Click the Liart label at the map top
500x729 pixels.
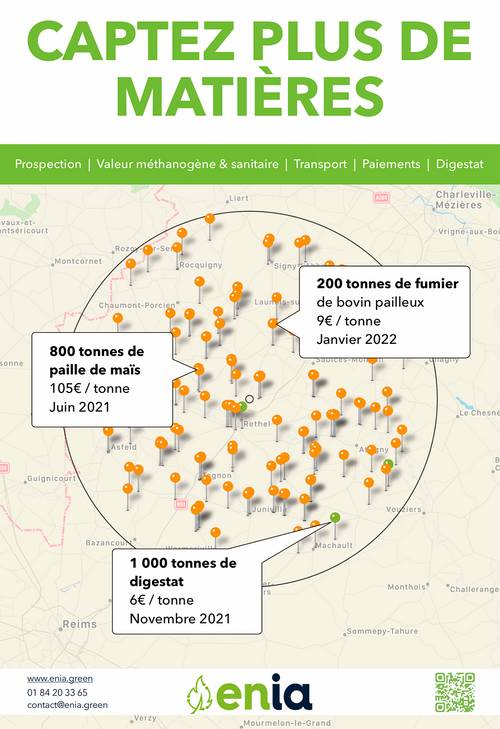(239, 198)
